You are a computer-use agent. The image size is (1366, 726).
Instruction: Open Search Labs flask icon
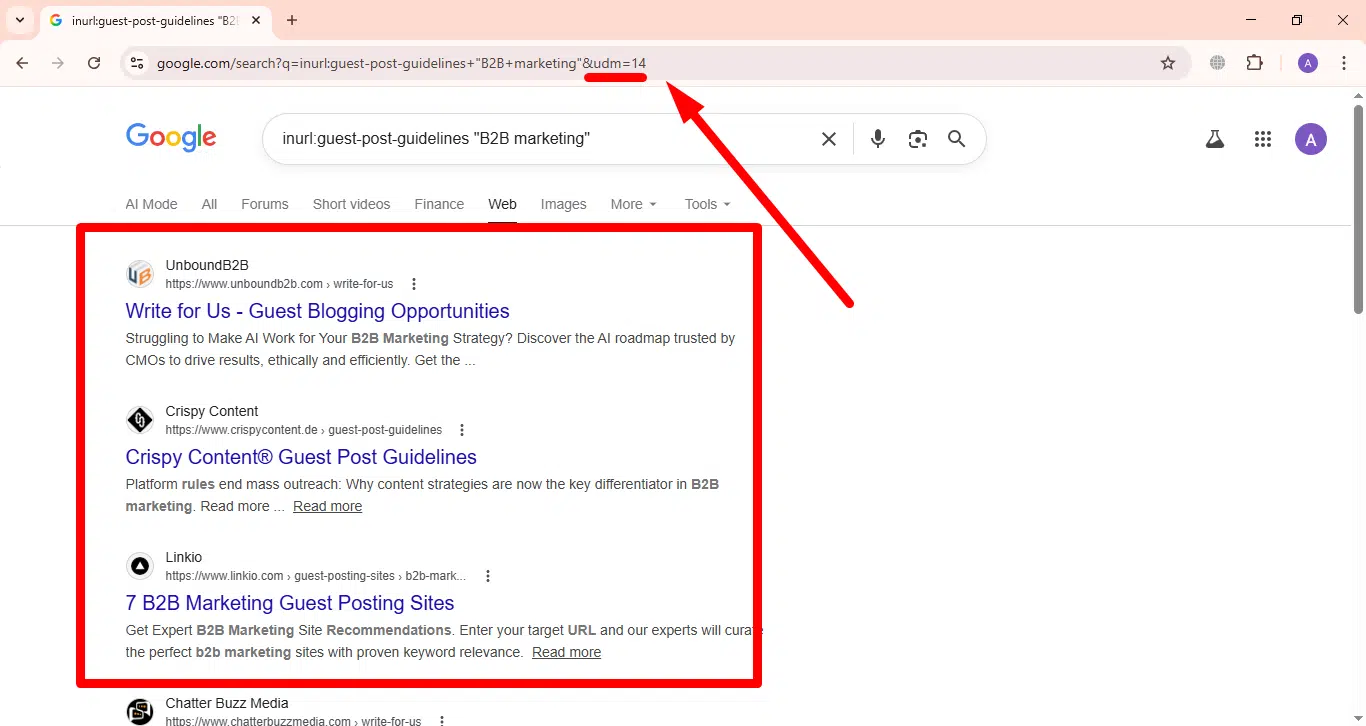(x=1215, y=140)
